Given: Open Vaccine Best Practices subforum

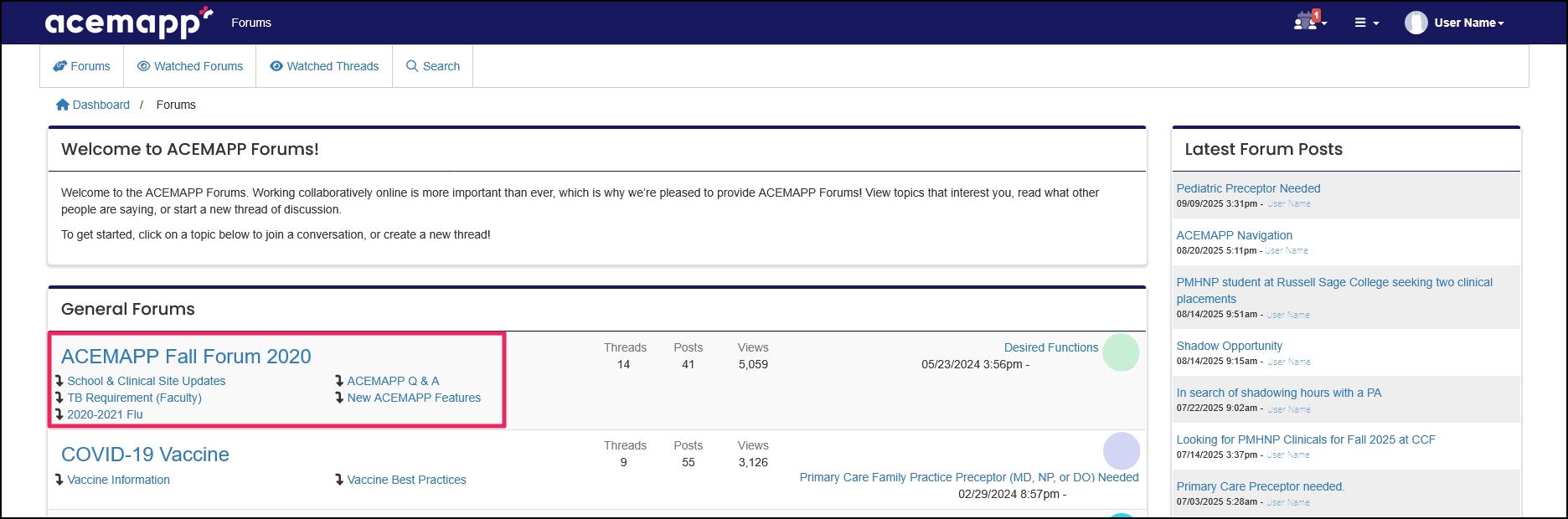Looking at the screenshot, I should 407,480.
